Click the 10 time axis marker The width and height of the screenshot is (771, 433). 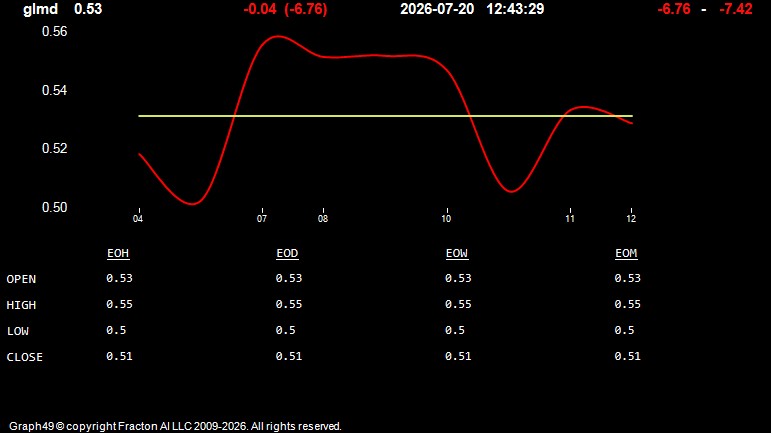point(446,218)
